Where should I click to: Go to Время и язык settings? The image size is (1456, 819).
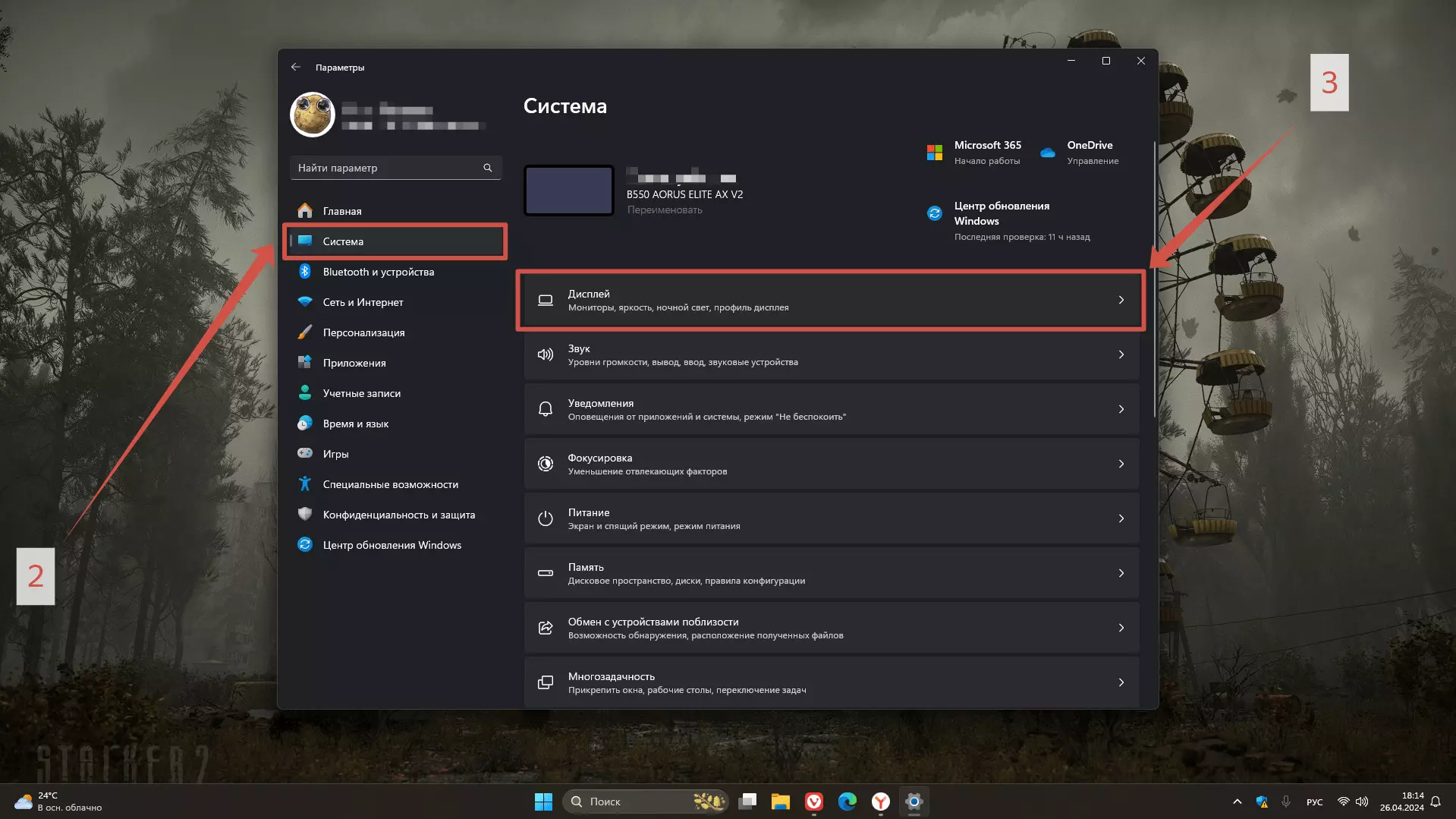(395, 424)
